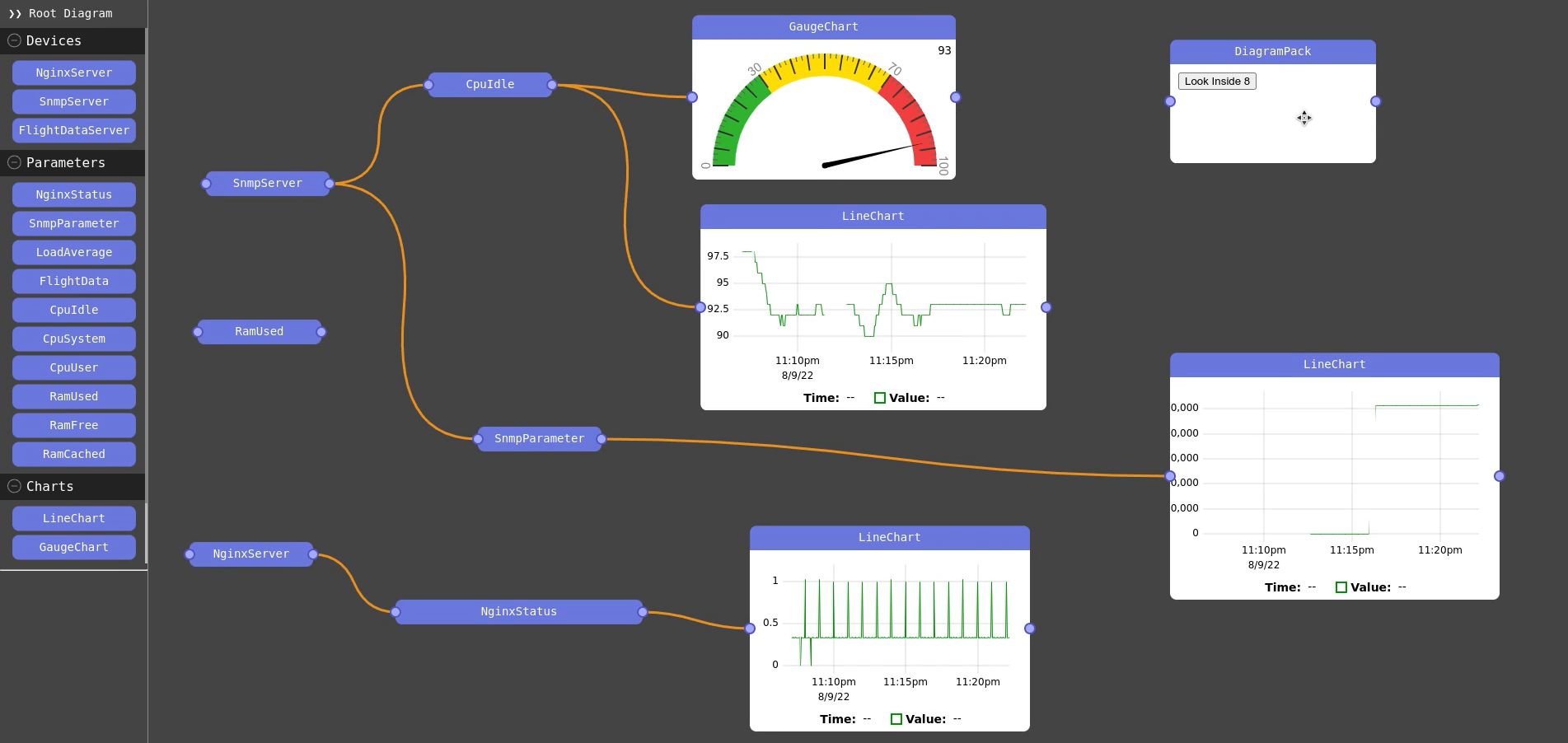Select FlightDataServer from the Devices tray

(x=73, y=130)
